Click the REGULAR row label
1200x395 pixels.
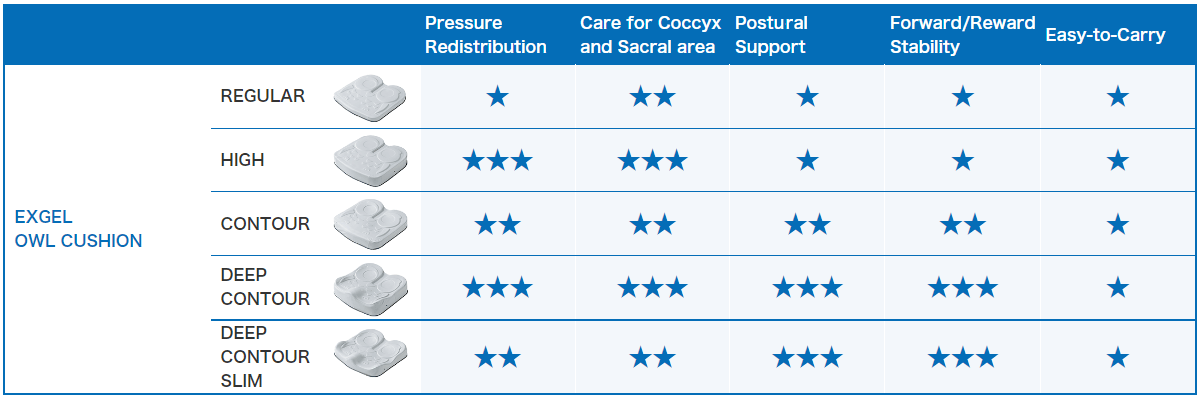pos(263,96)
